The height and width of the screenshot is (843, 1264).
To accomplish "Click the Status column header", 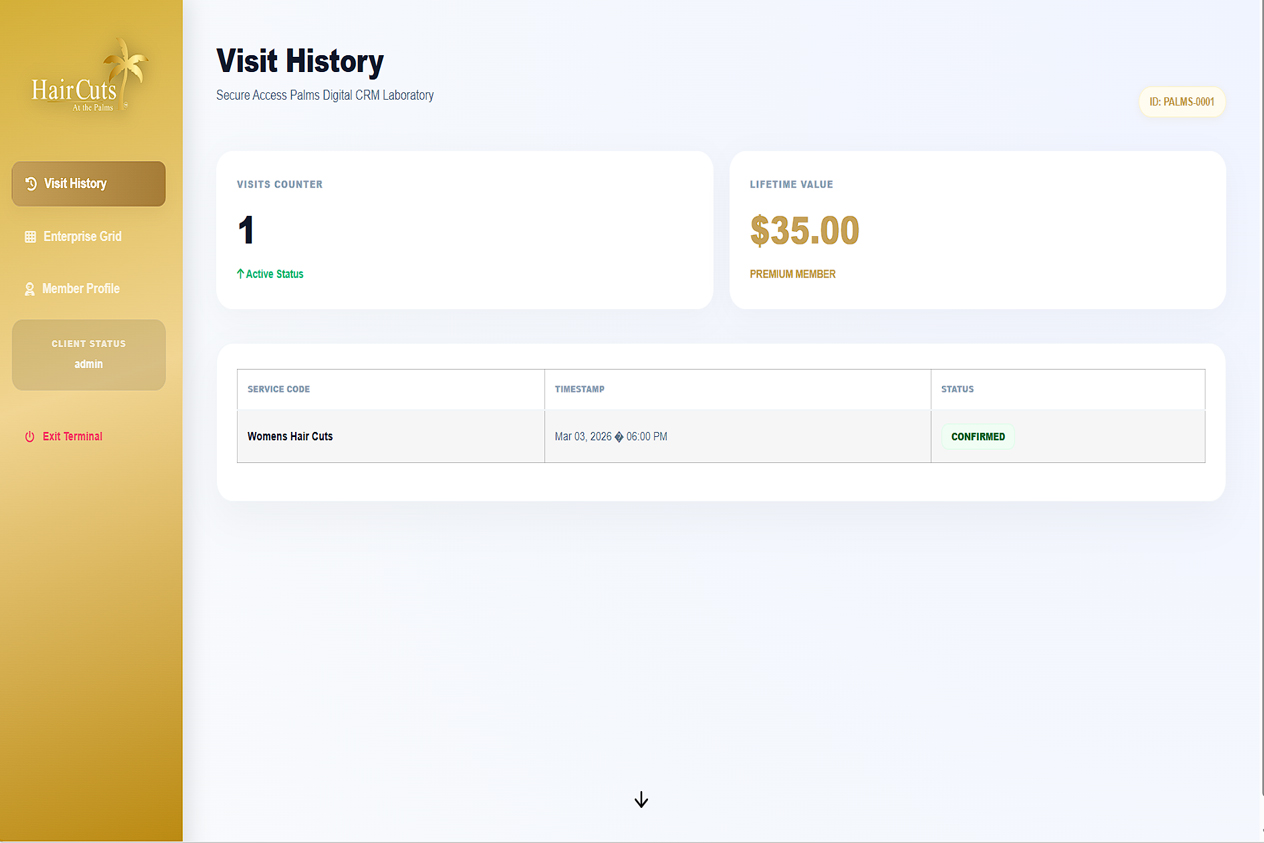I will (x=957, y=389).
